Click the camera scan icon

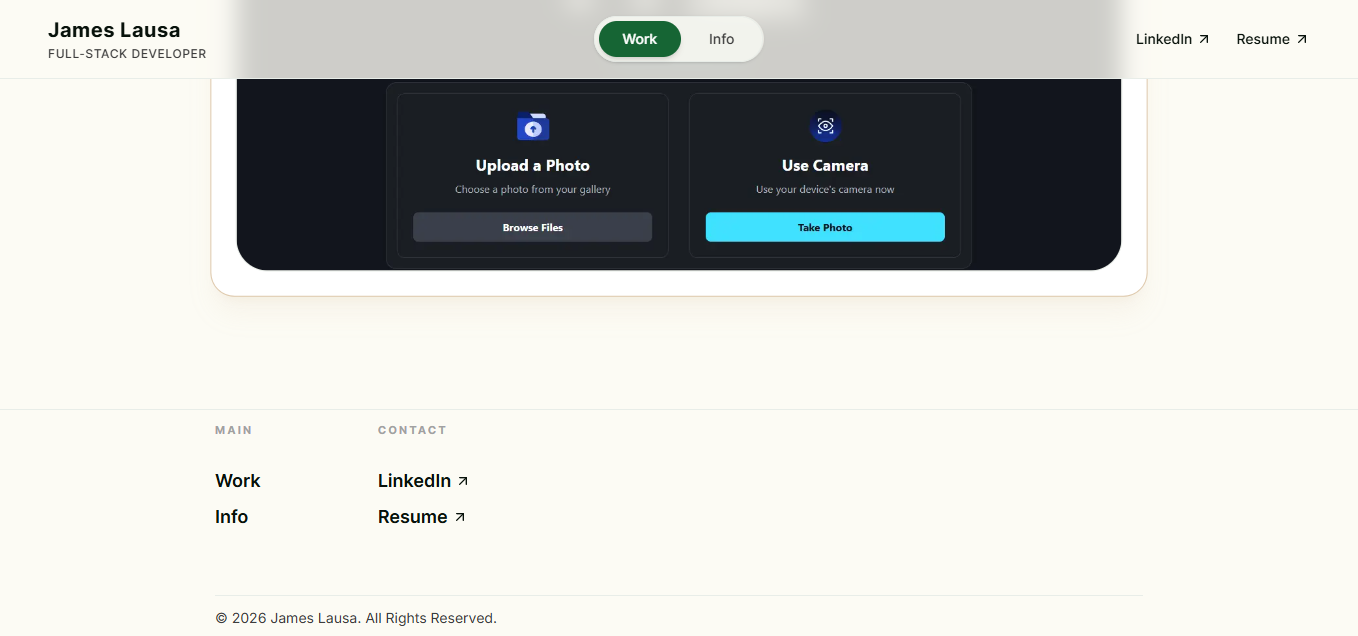click(825, 127)
